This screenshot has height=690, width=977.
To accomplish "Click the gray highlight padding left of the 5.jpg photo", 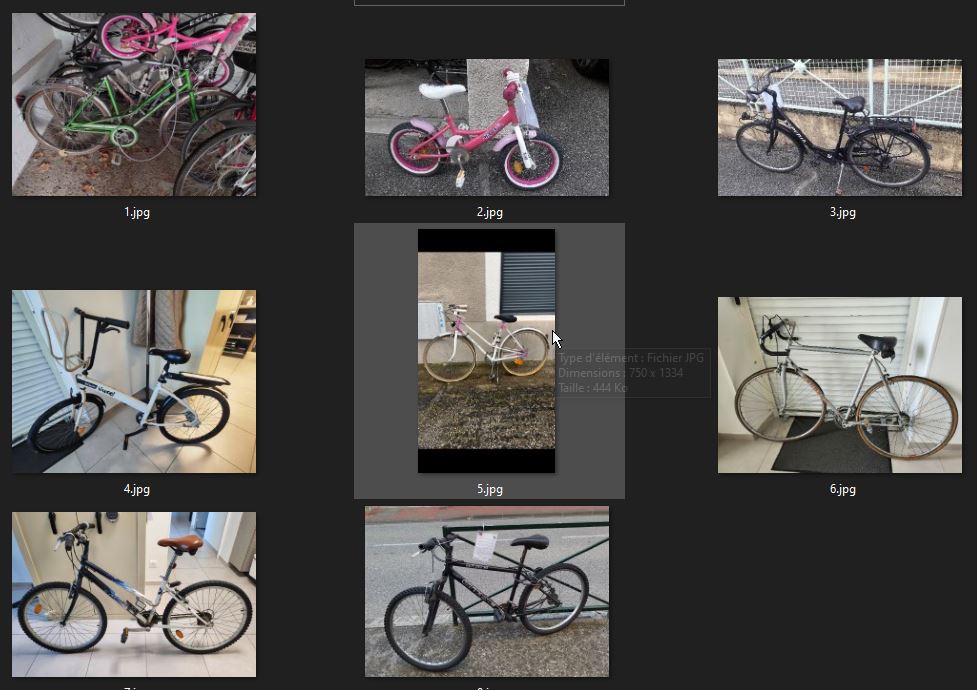I will (386, 351).
